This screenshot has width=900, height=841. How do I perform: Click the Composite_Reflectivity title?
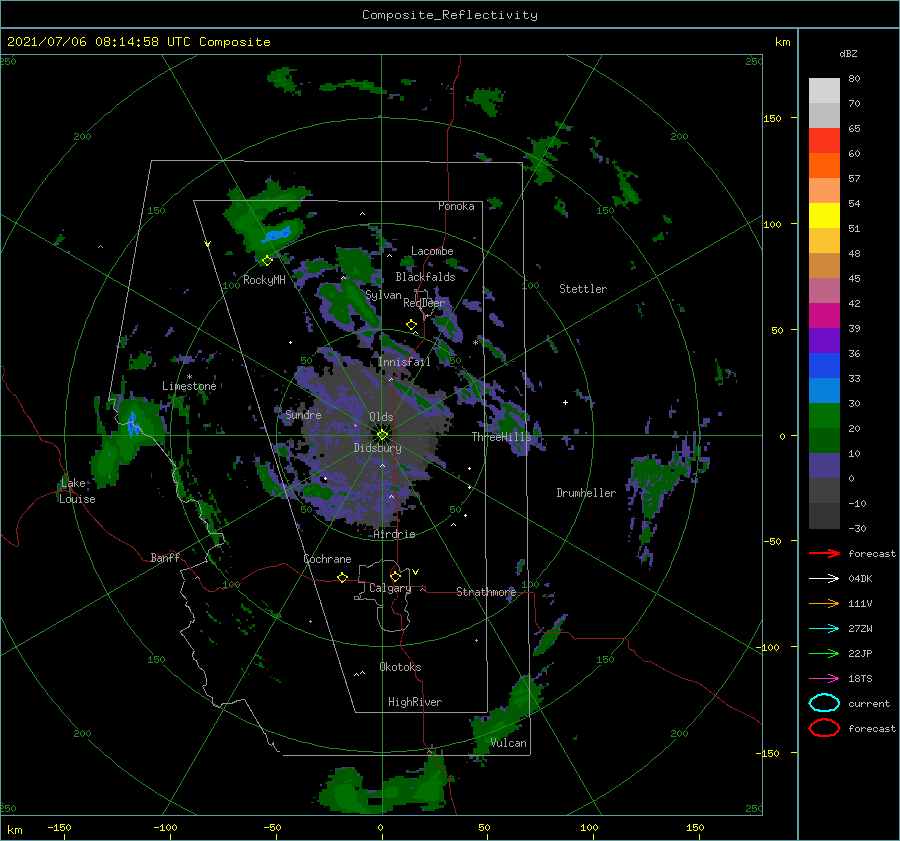(450, 15)
